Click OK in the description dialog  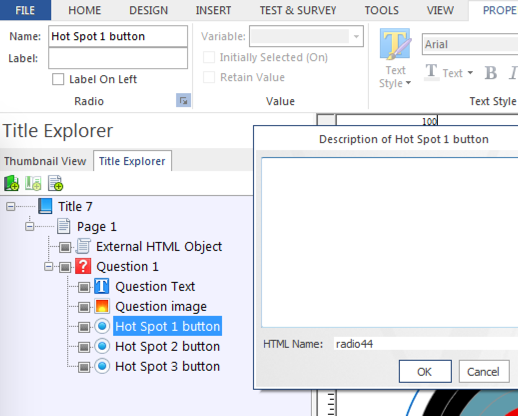click(x=425, y=371)
